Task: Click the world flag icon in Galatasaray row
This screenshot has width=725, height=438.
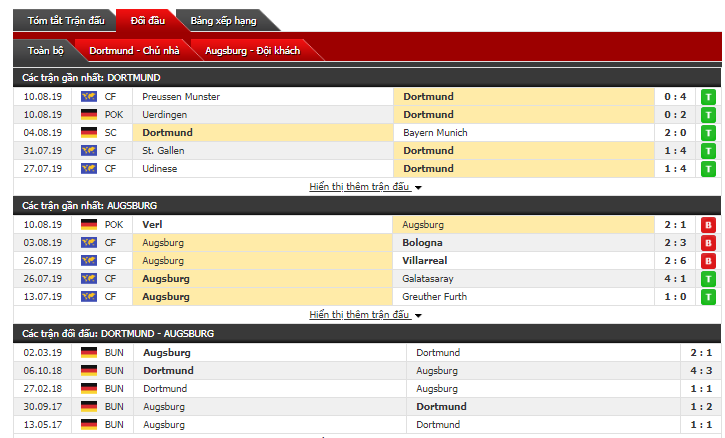Action: click(89, 279)
